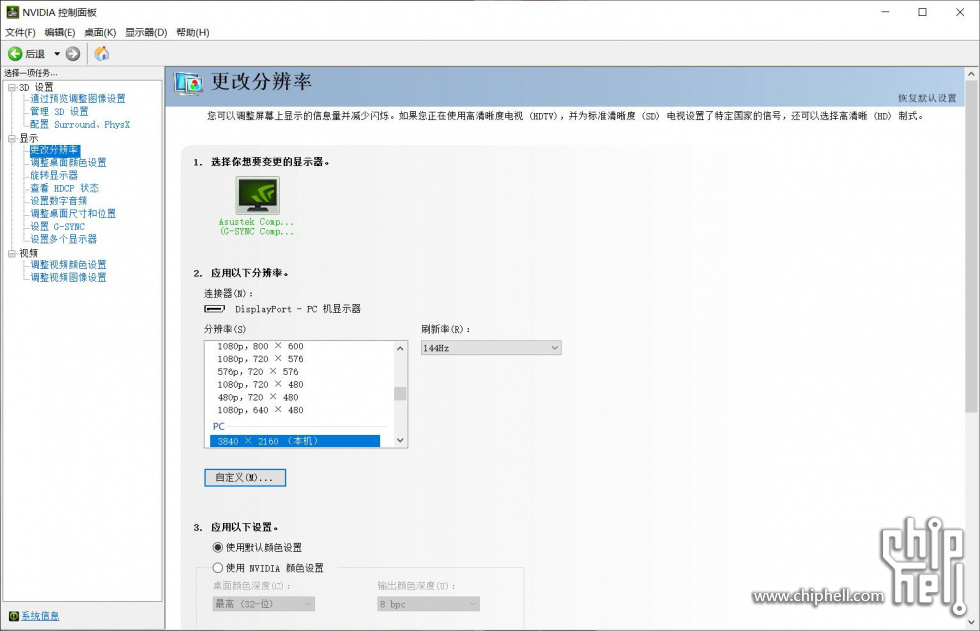Click the main panel vertical scrollbar thumb
The image size is (980, 631).
[x=971, y=247]
